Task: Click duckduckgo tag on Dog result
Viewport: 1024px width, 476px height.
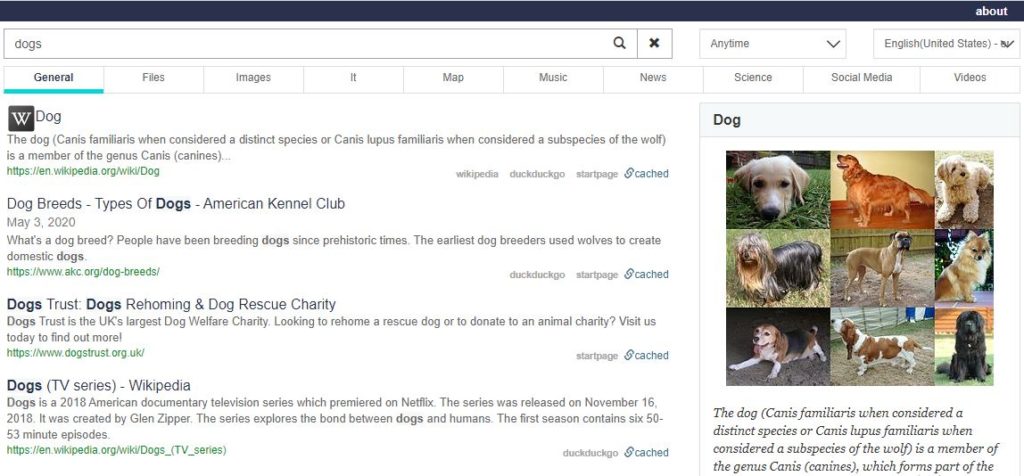Action: pos(537,174)
